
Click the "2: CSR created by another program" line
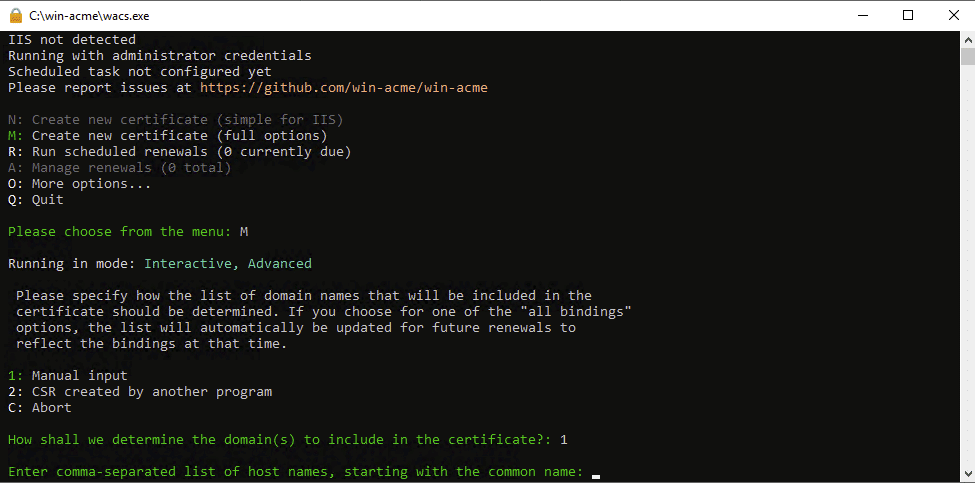[x=140, y=392]
